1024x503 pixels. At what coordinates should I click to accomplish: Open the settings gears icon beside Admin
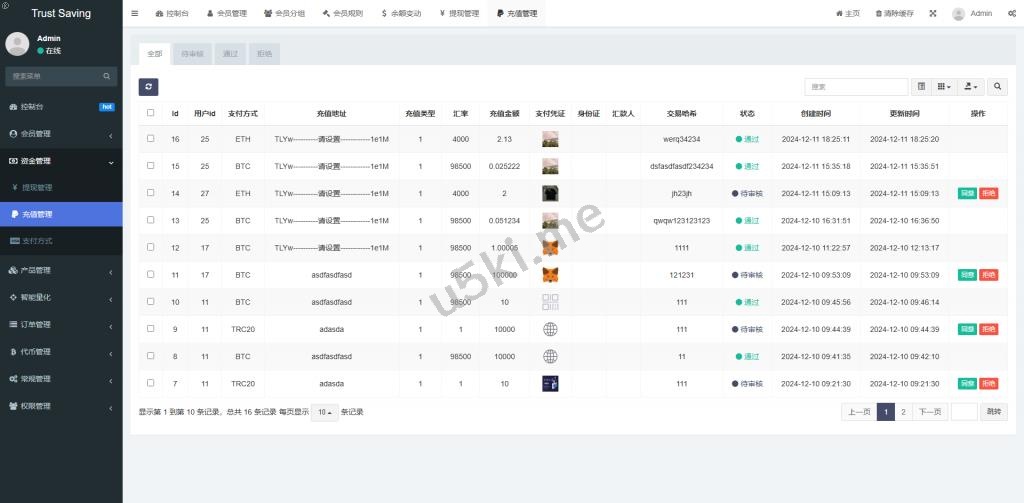click(x=1012, y=14)
